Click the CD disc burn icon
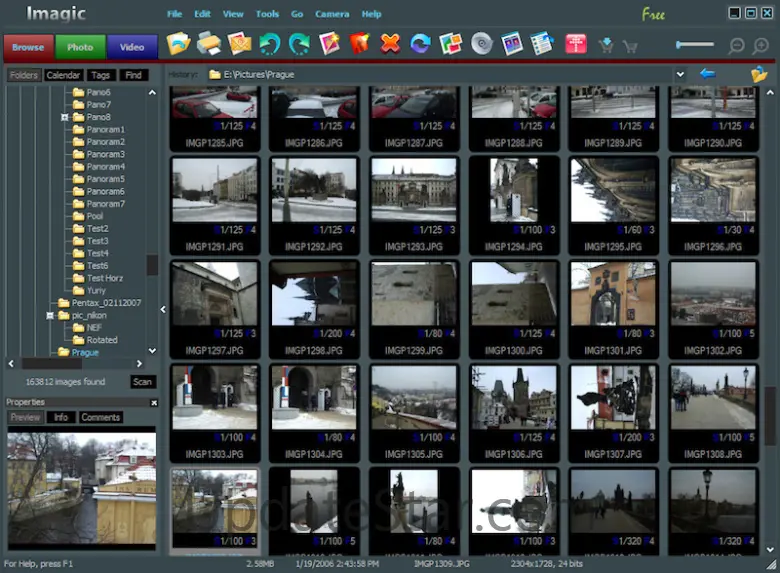 (481, 44)
